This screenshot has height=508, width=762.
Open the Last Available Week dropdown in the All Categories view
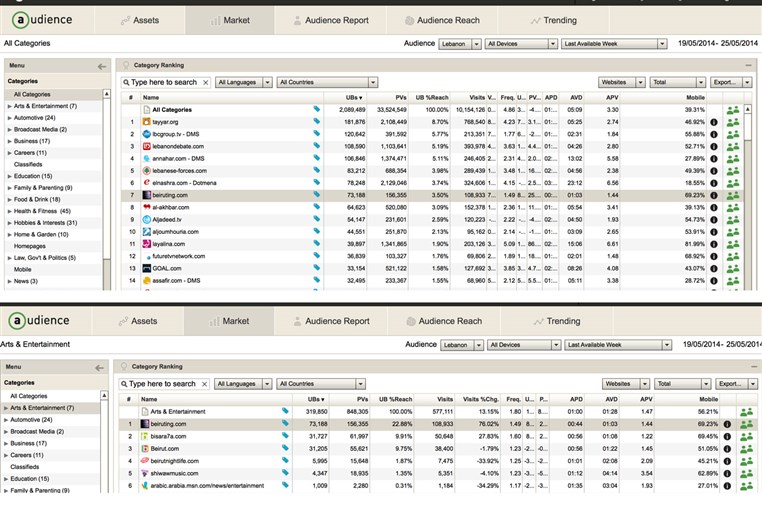click(614, 44)
